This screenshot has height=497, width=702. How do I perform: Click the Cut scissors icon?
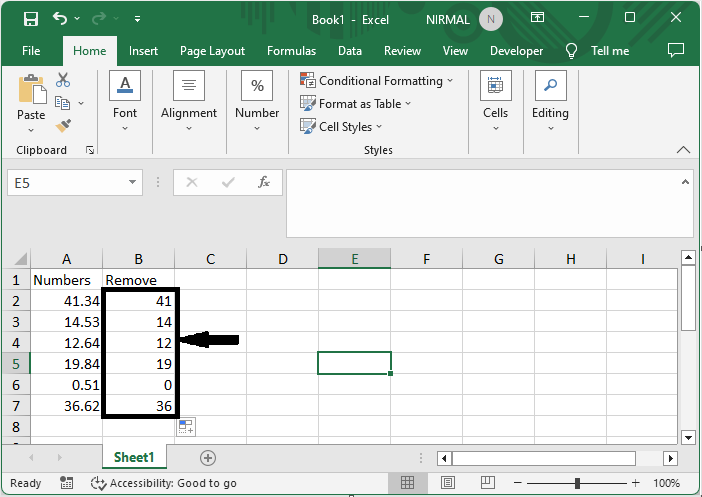pos(63,80)
